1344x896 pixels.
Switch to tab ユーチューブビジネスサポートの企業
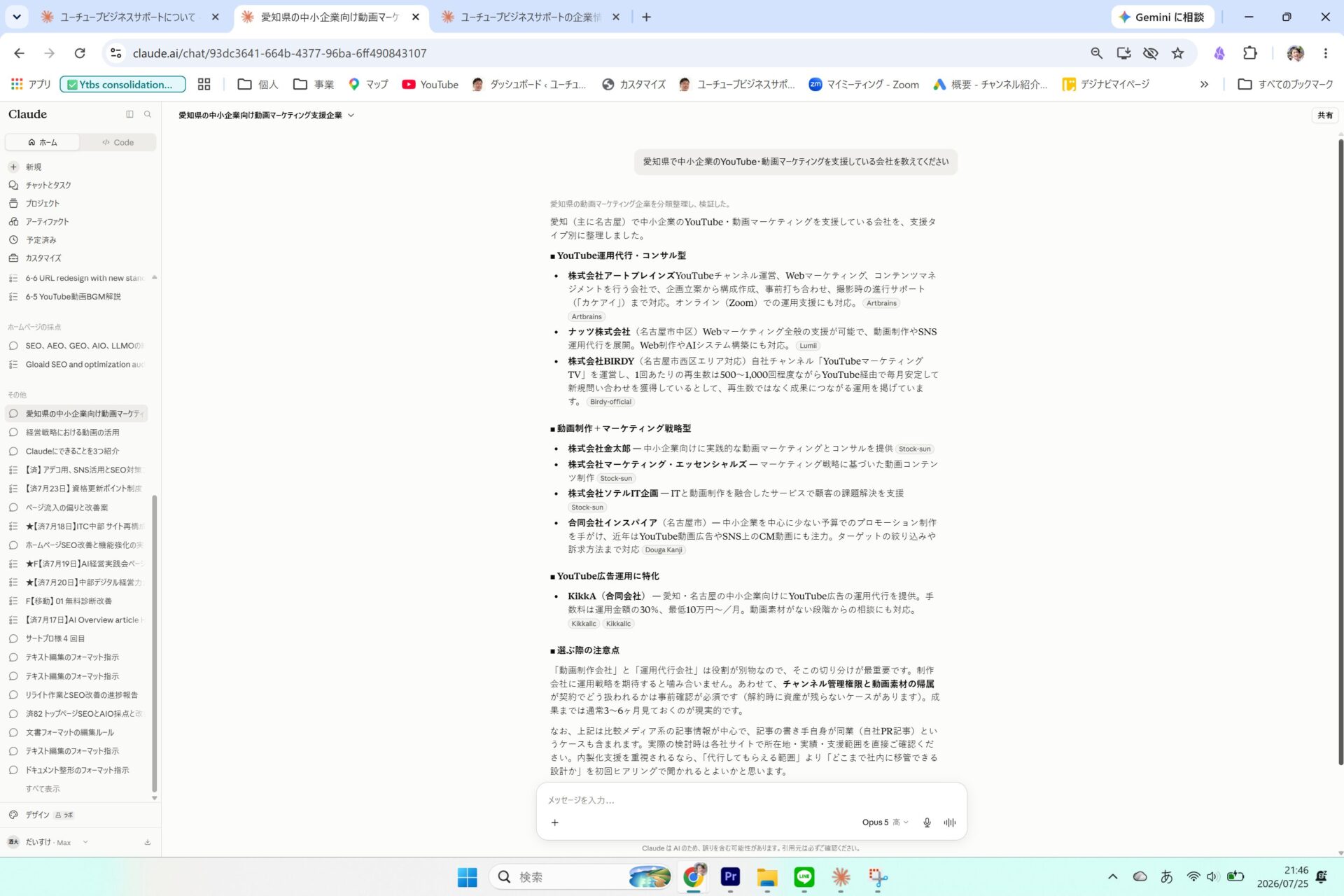(x=531, y=17)
